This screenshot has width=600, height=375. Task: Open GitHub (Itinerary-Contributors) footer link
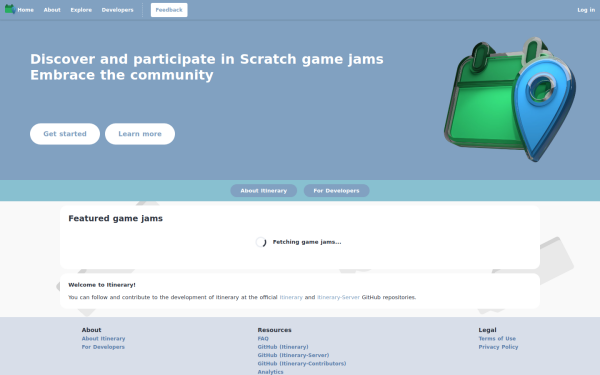[302, 364]
